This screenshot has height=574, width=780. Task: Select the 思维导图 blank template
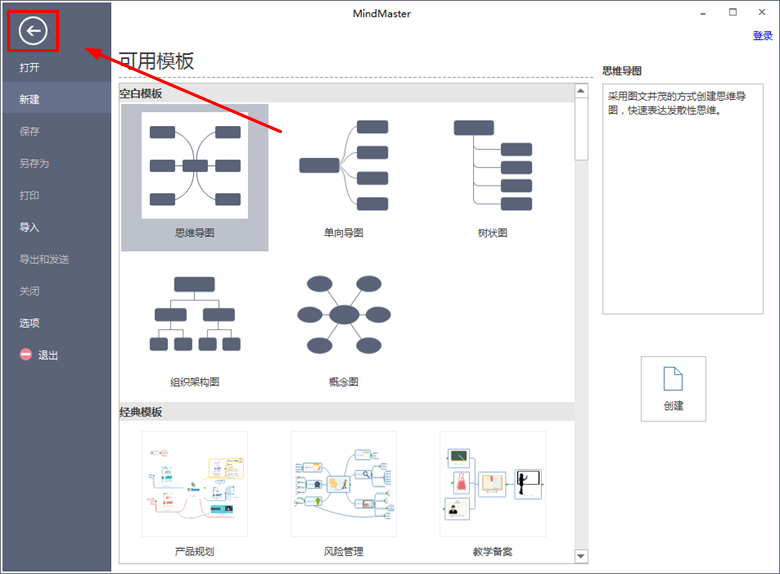click(x=195, y=177)
